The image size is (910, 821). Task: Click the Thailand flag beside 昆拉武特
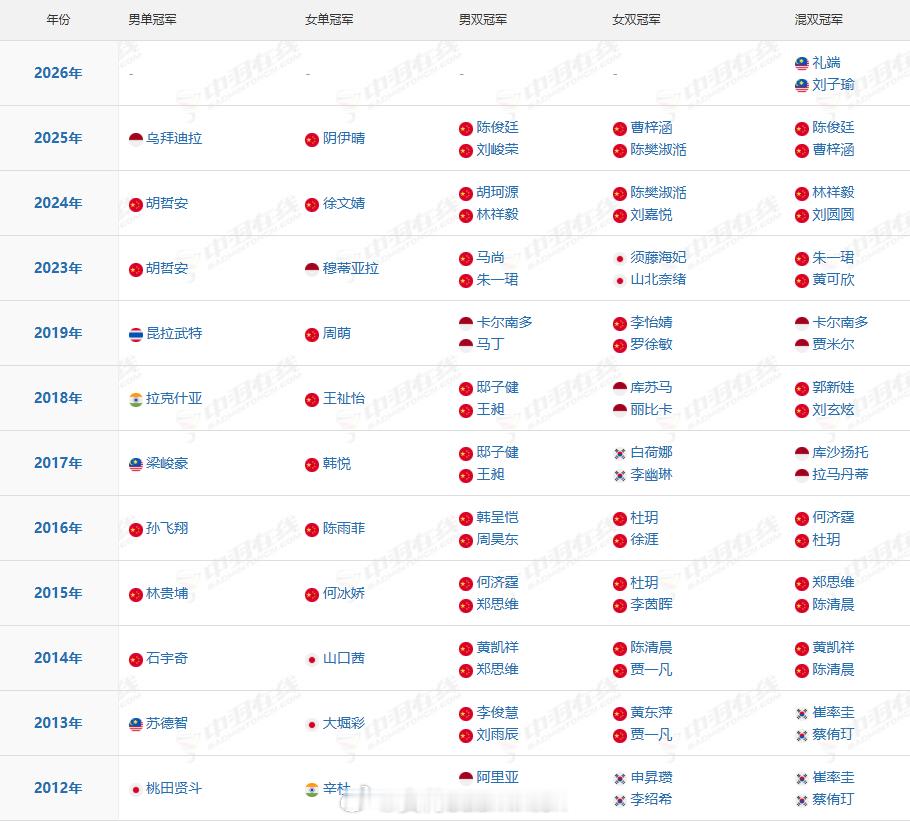(x=136, y=334)
